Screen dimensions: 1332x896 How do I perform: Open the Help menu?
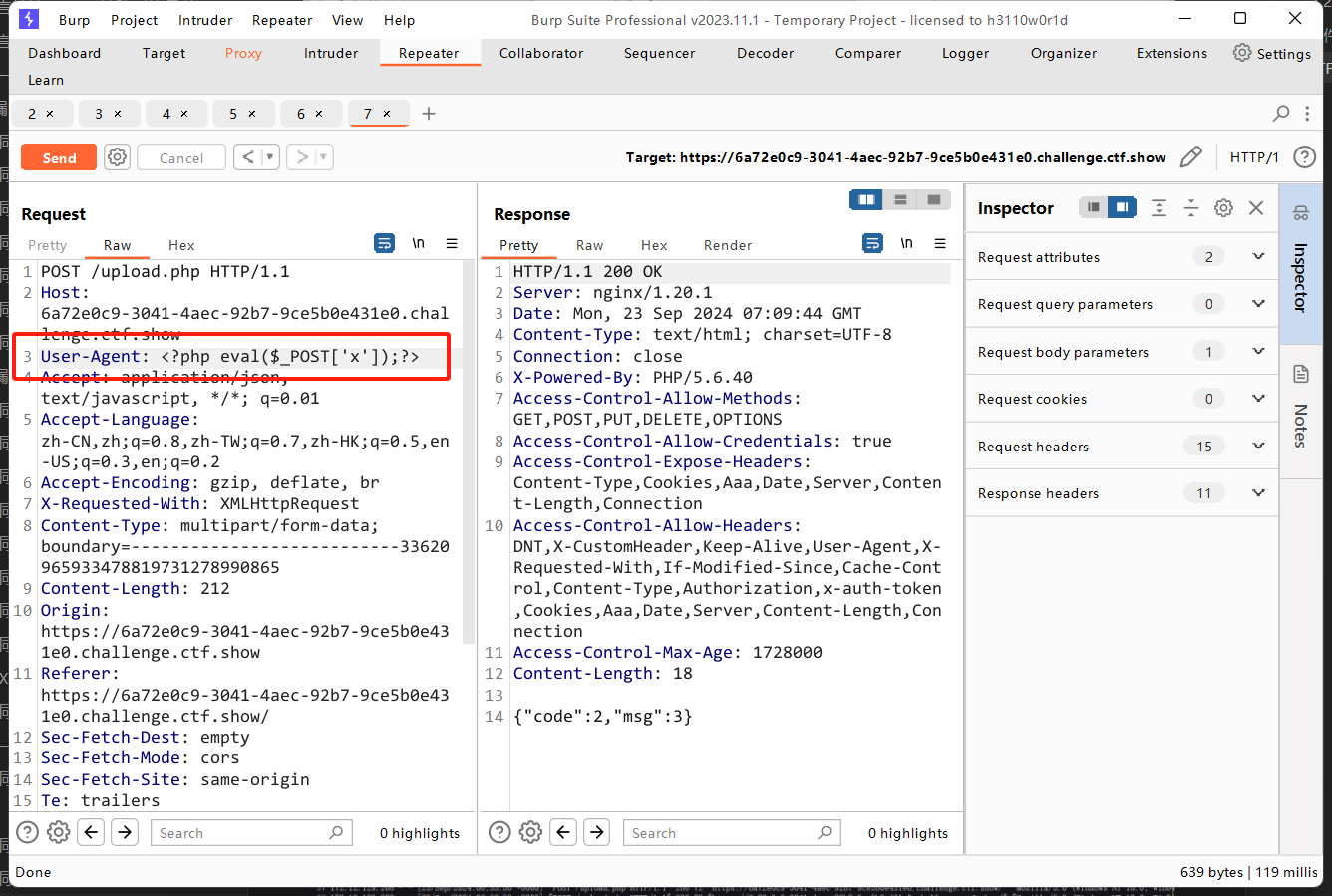click(399, 20)
